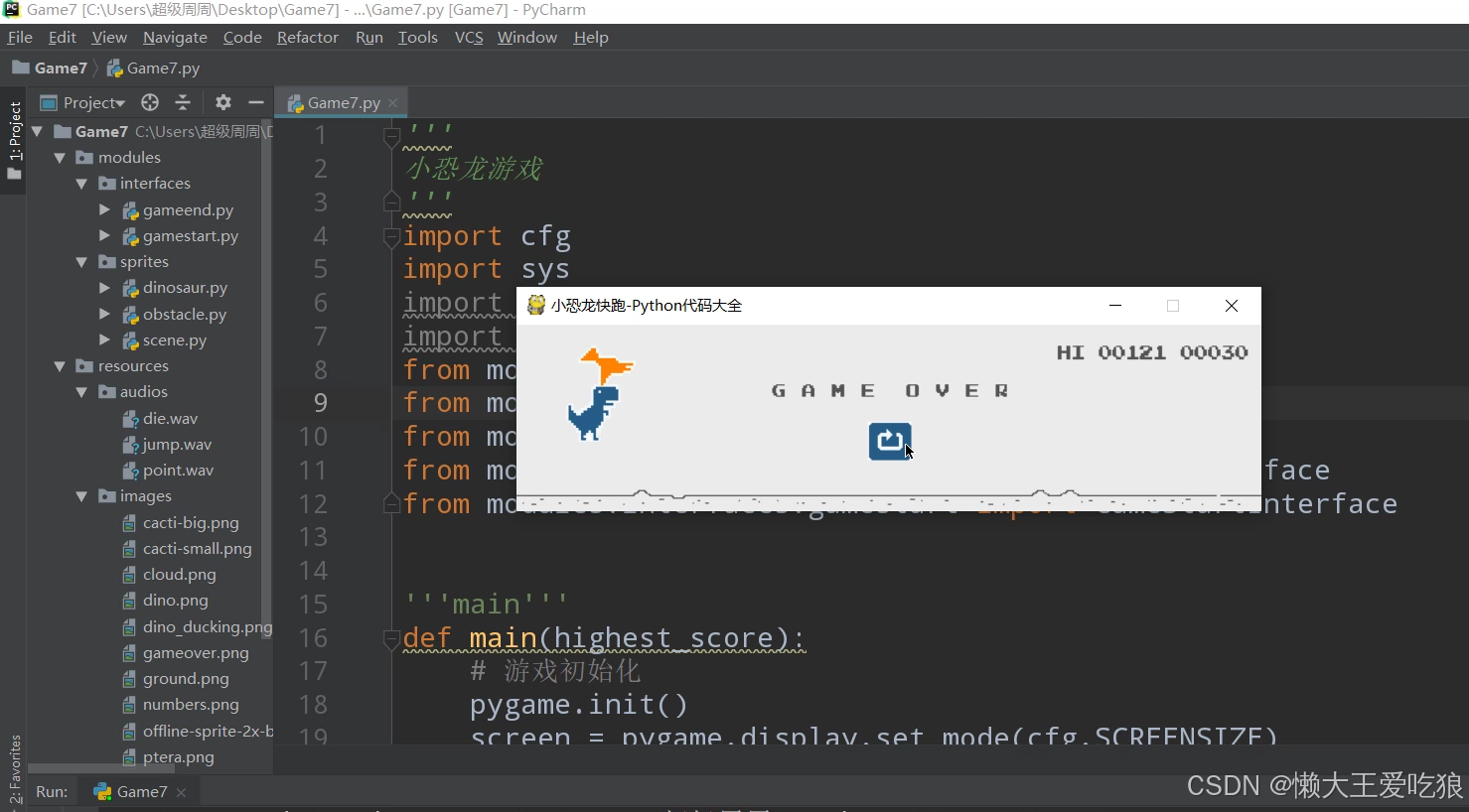Expand the gamestart.py node arrow
1469x812 pixels.
104,235
